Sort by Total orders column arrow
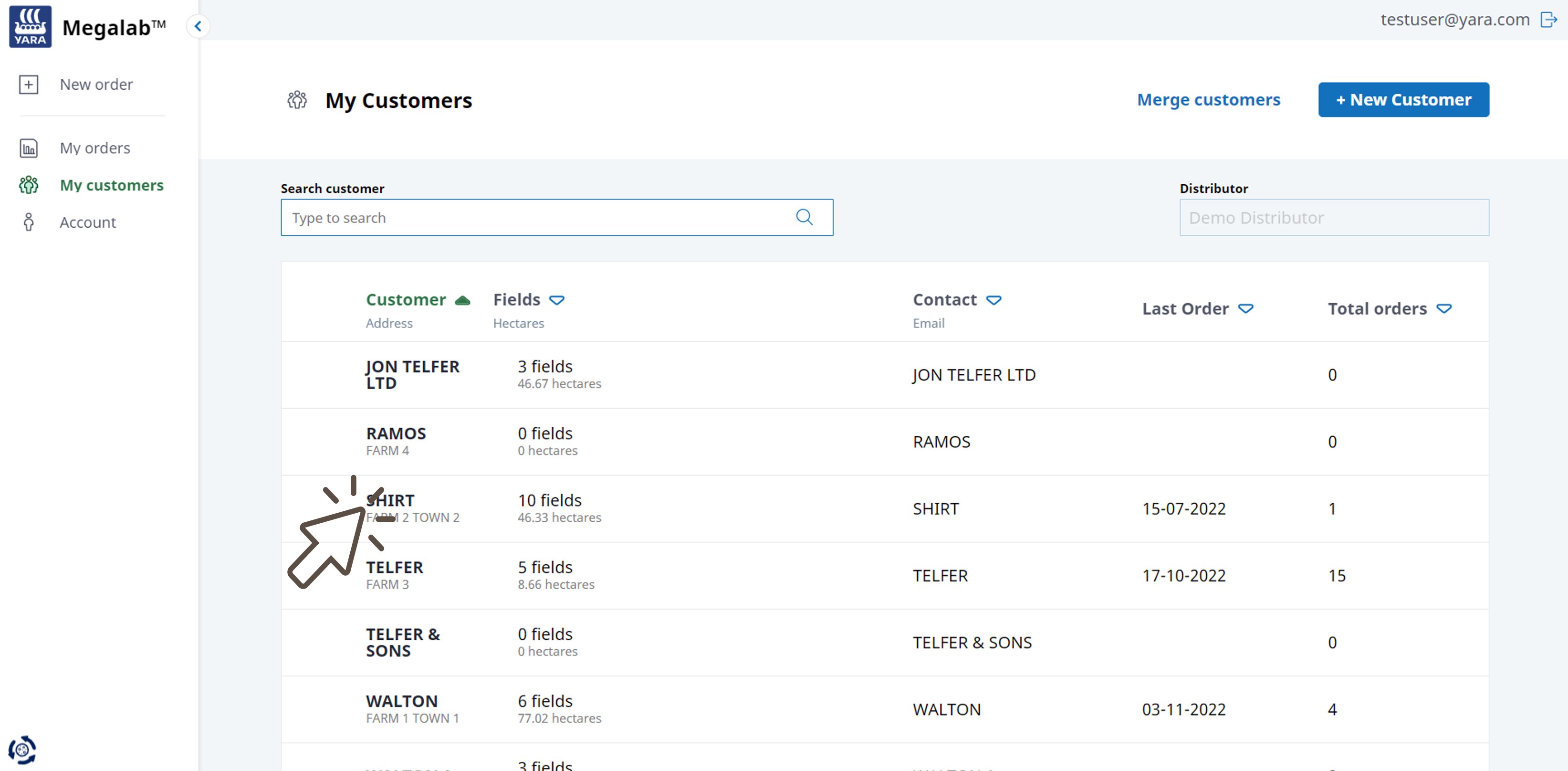1568x771 pixels. [1444, 309]
